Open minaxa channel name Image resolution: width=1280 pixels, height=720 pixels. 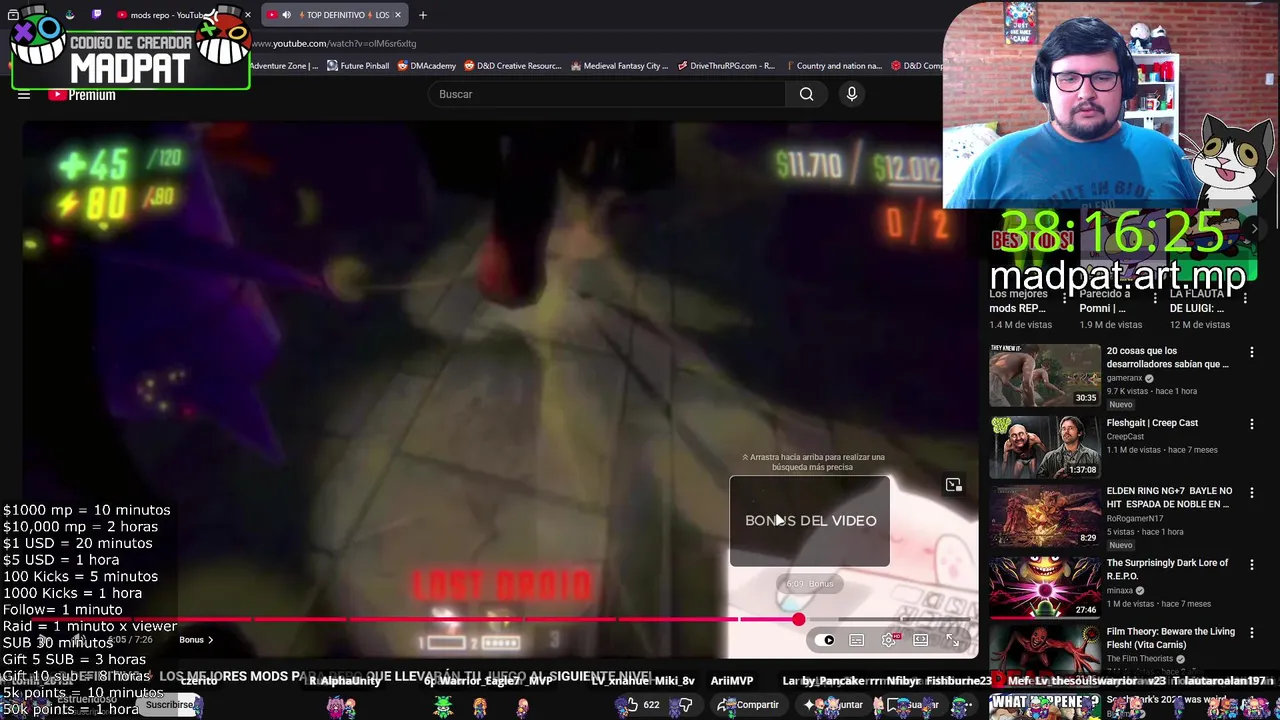(1120, 590)
